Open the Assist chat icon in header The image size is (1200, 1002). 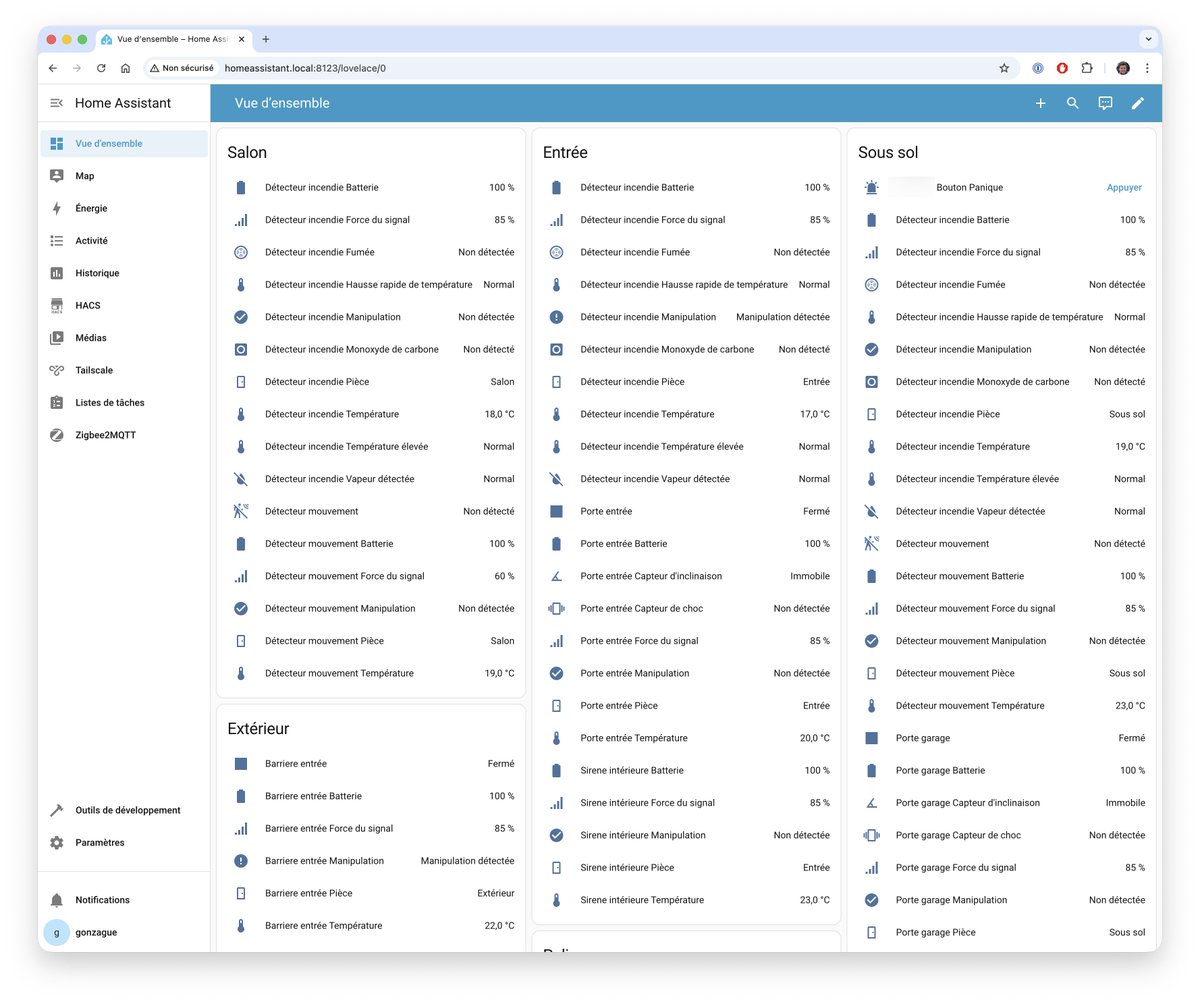(1105, 103)
